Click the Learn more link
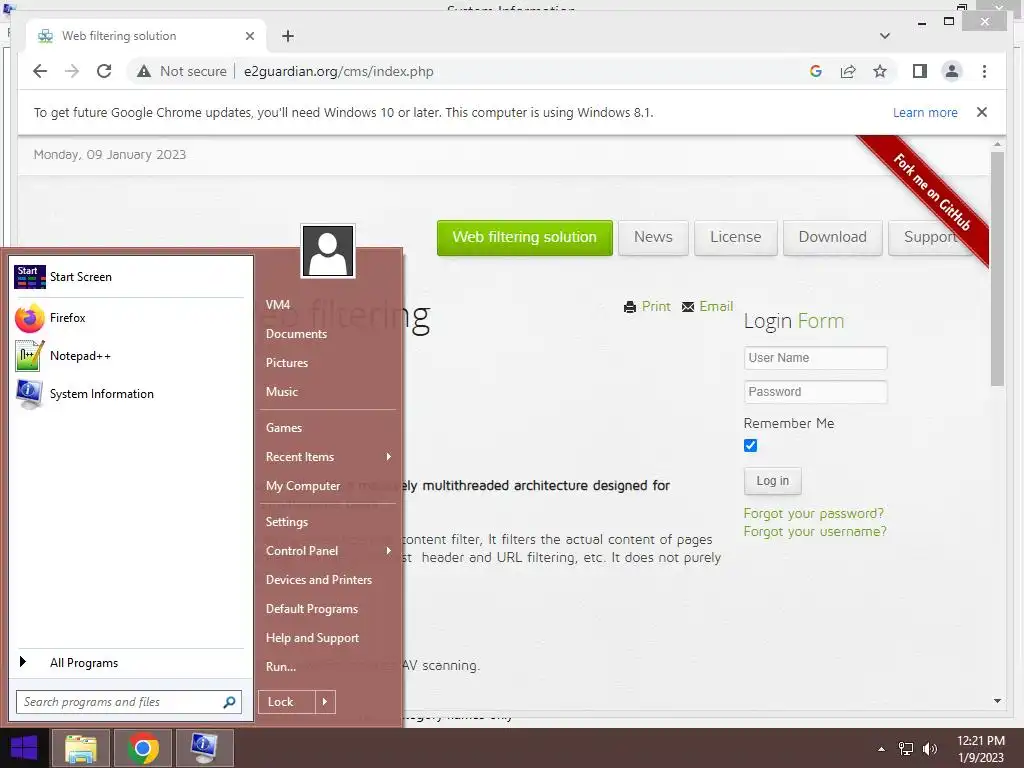This screenshot has width=1024, height=768. click(x=925, y=112)
